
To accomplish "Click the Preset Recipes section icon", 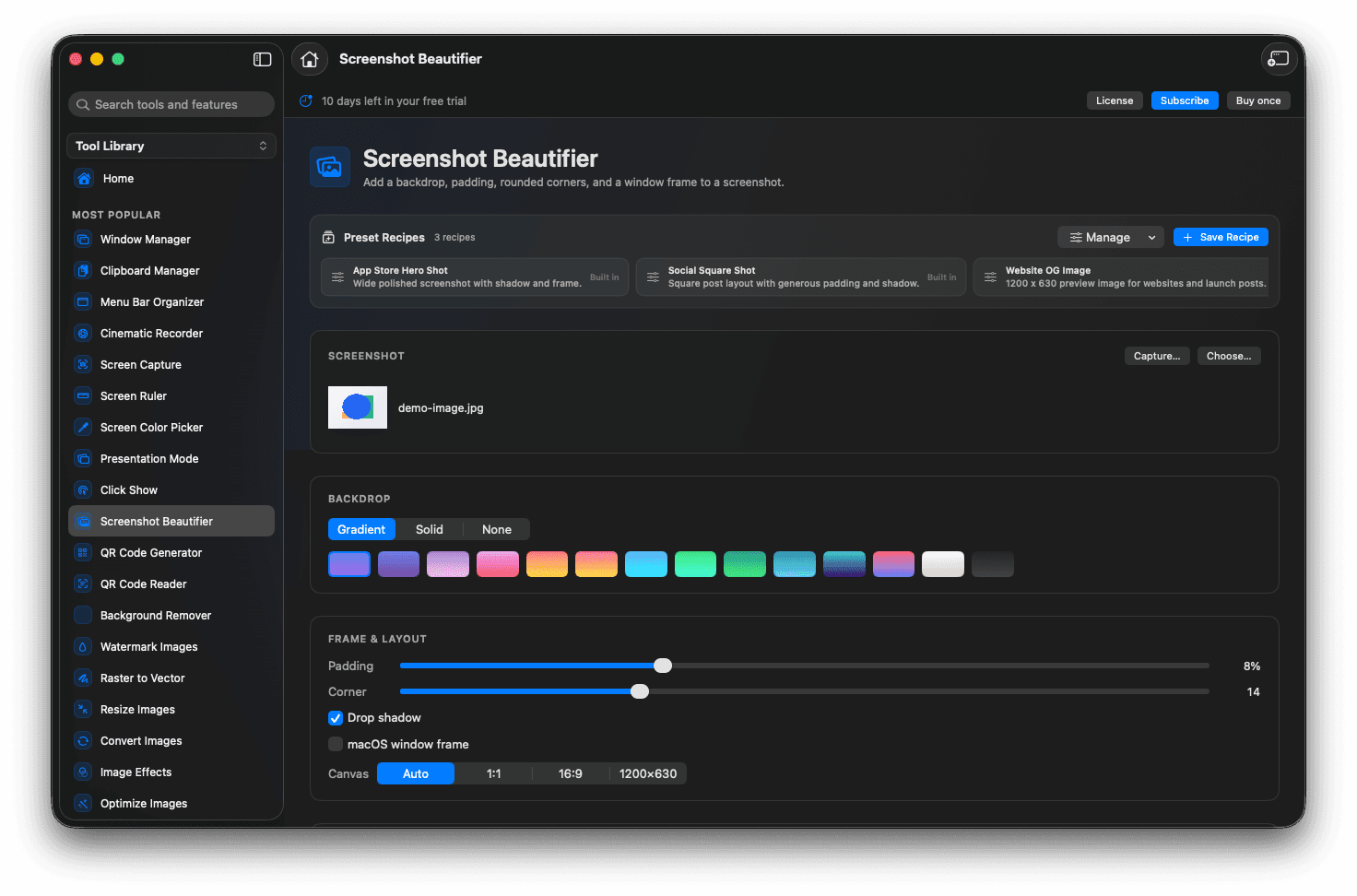I will click(328, 238).
